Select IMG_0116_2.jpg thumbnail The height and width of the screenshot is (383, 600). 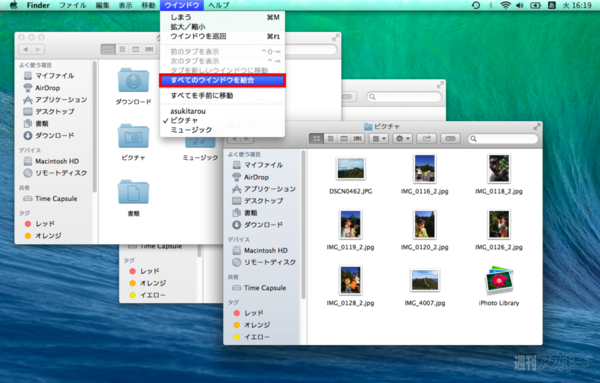(425, 169)
